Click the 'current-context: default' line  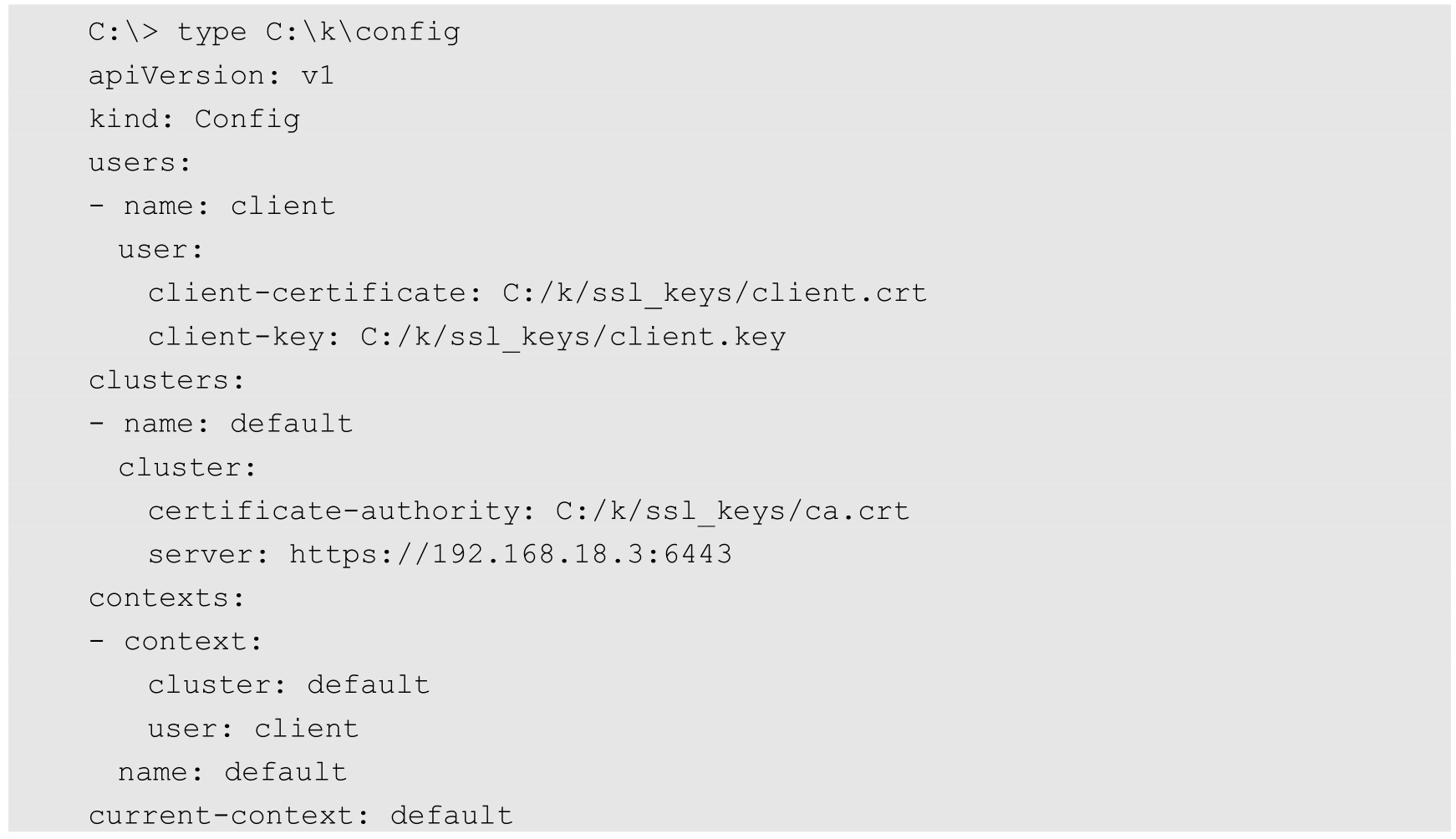[x=301, y=816]
